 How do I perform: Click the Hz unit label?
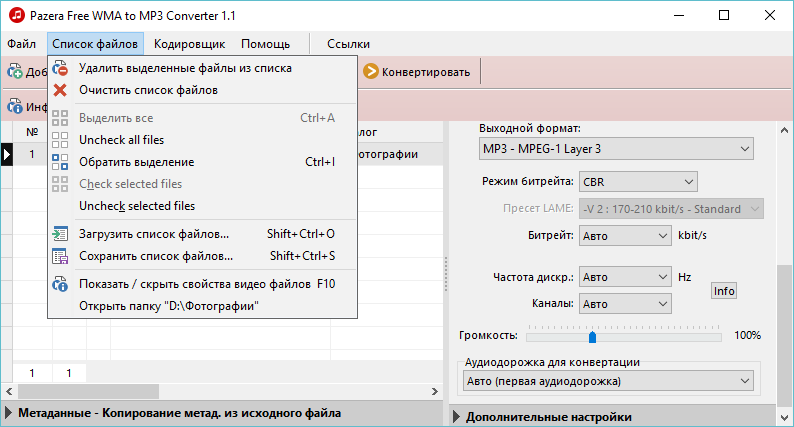coord(685,277)
